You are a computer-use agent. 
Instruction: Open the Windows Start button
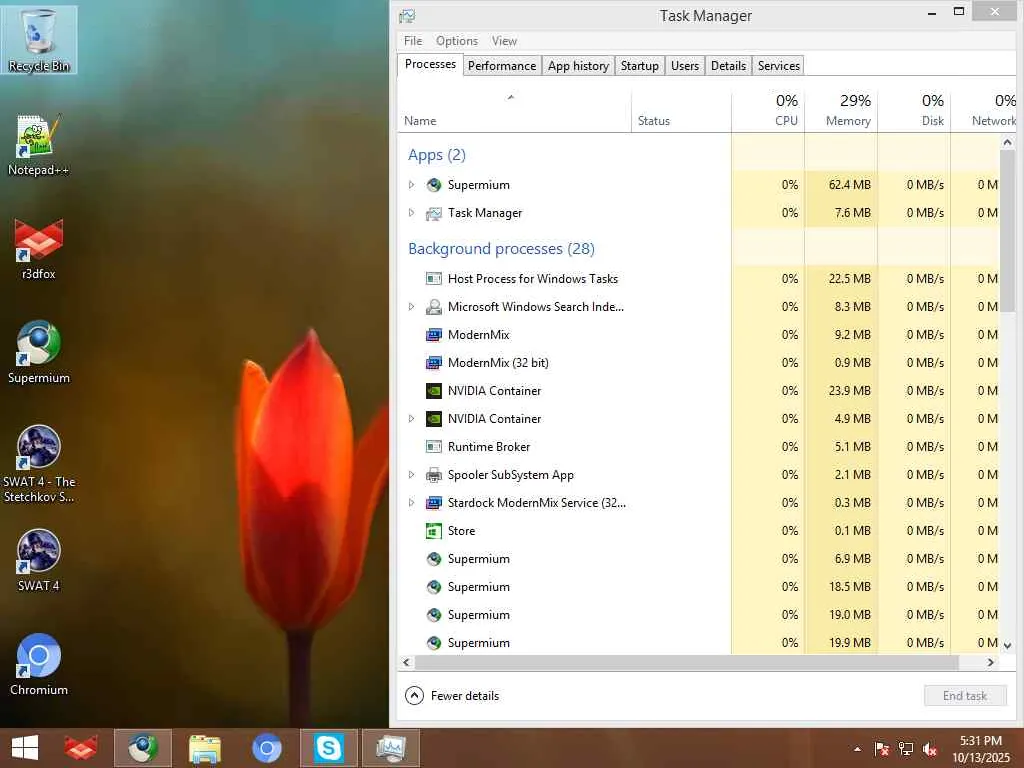click(25, 748)
